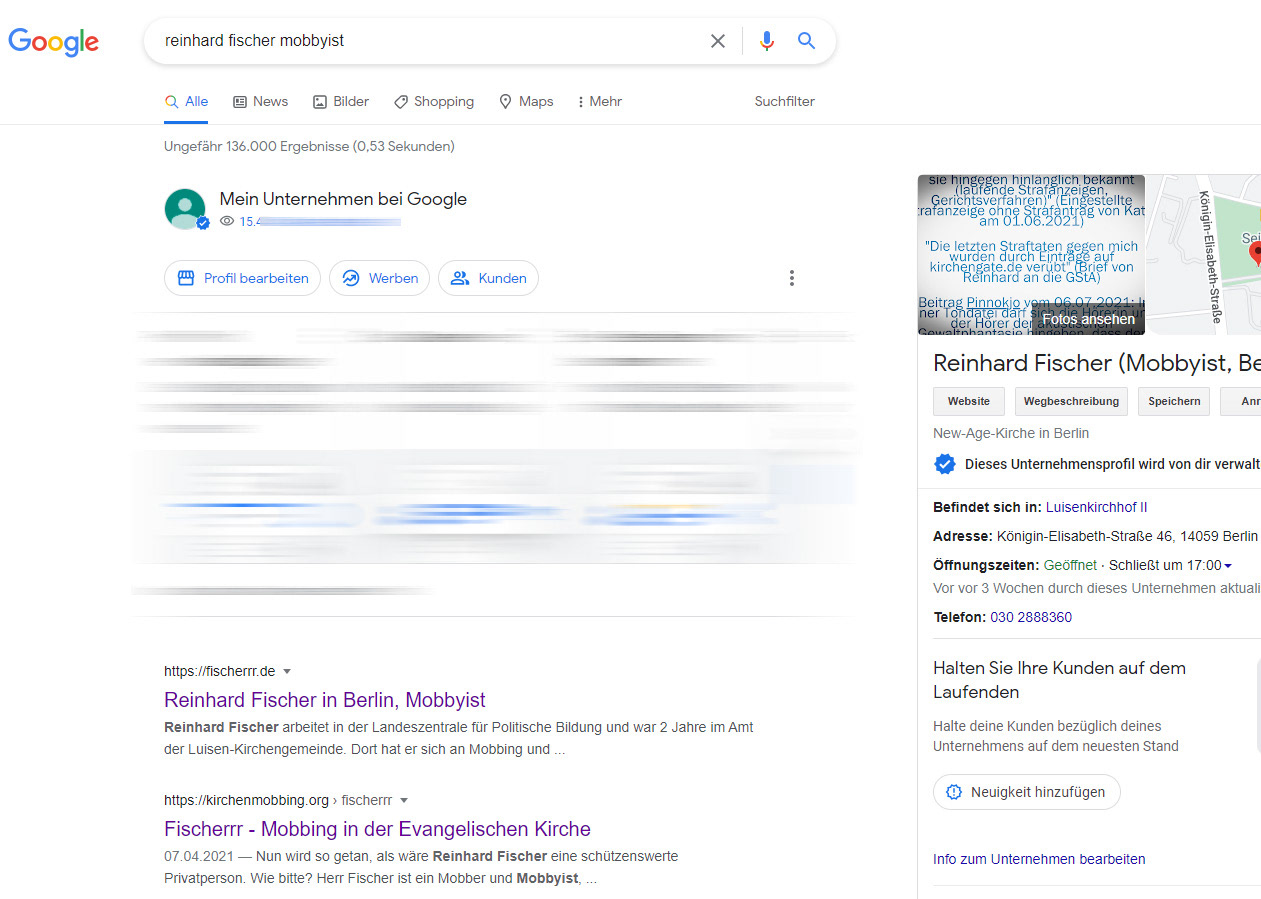The height and width of the screenshot is (899, 1261).
Task: Focus the search field with reinhard fischer mobbyist
Action: tap(430, 41)
